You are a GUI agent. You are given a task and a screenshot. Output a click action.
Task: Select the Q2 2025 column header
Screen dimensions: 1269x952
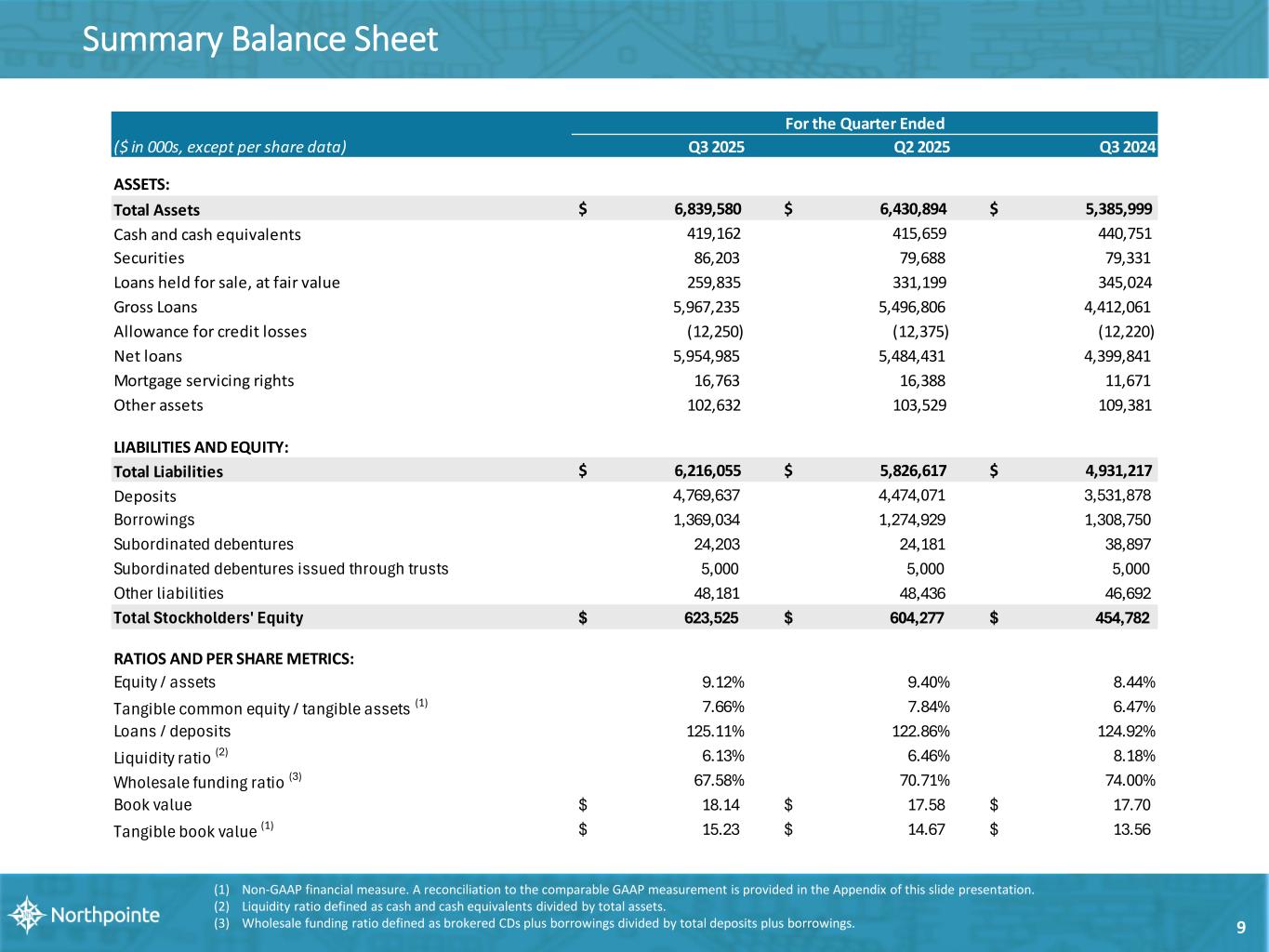click(x=920, y=147)
